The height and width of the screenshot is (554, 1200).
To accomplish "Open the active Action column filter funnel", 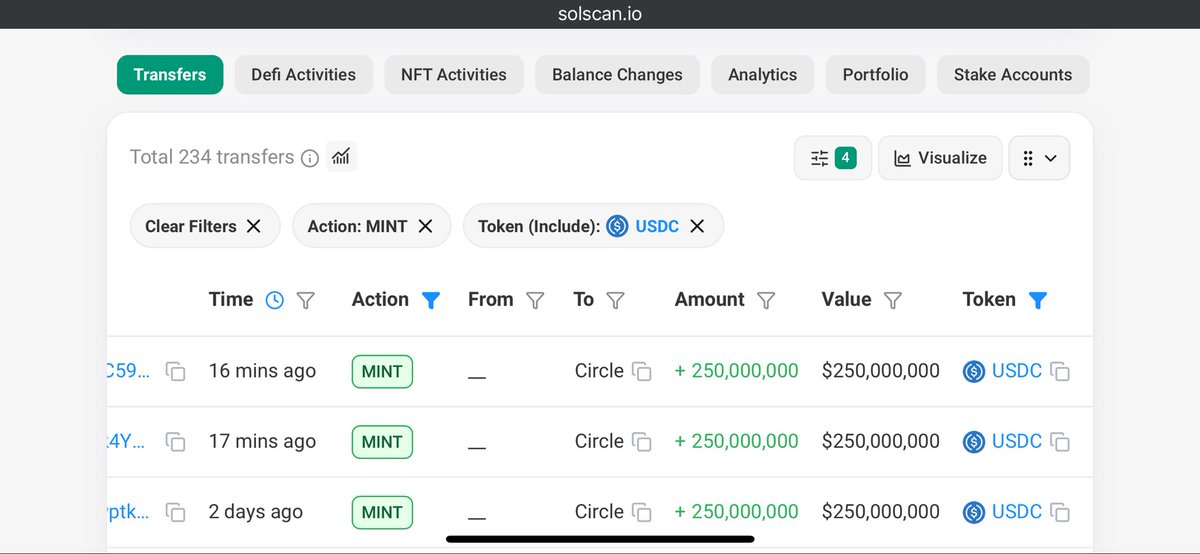I will (431, 300).
